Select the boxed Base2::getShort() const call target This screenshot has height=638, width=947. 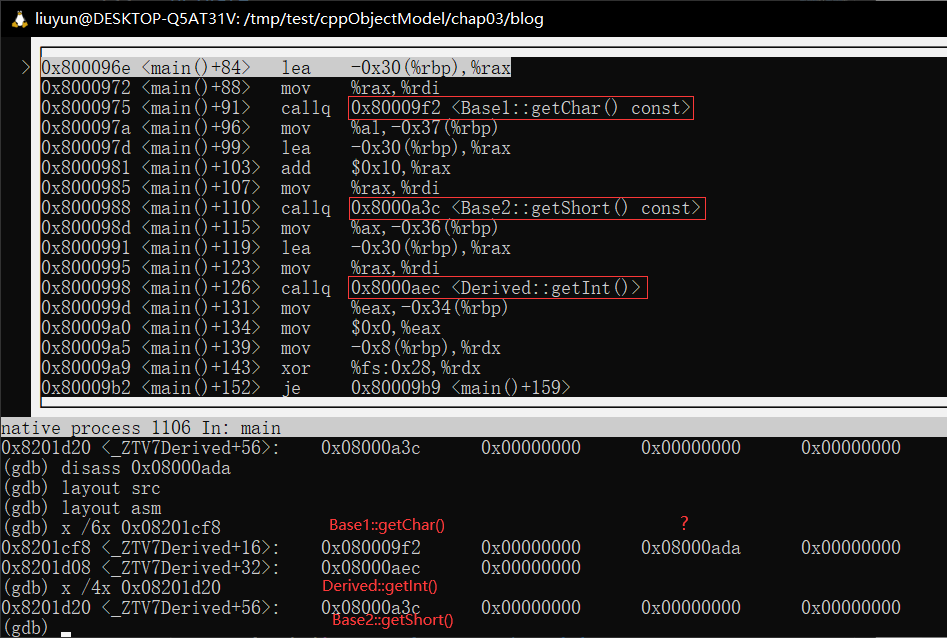(x=527, y=208)
